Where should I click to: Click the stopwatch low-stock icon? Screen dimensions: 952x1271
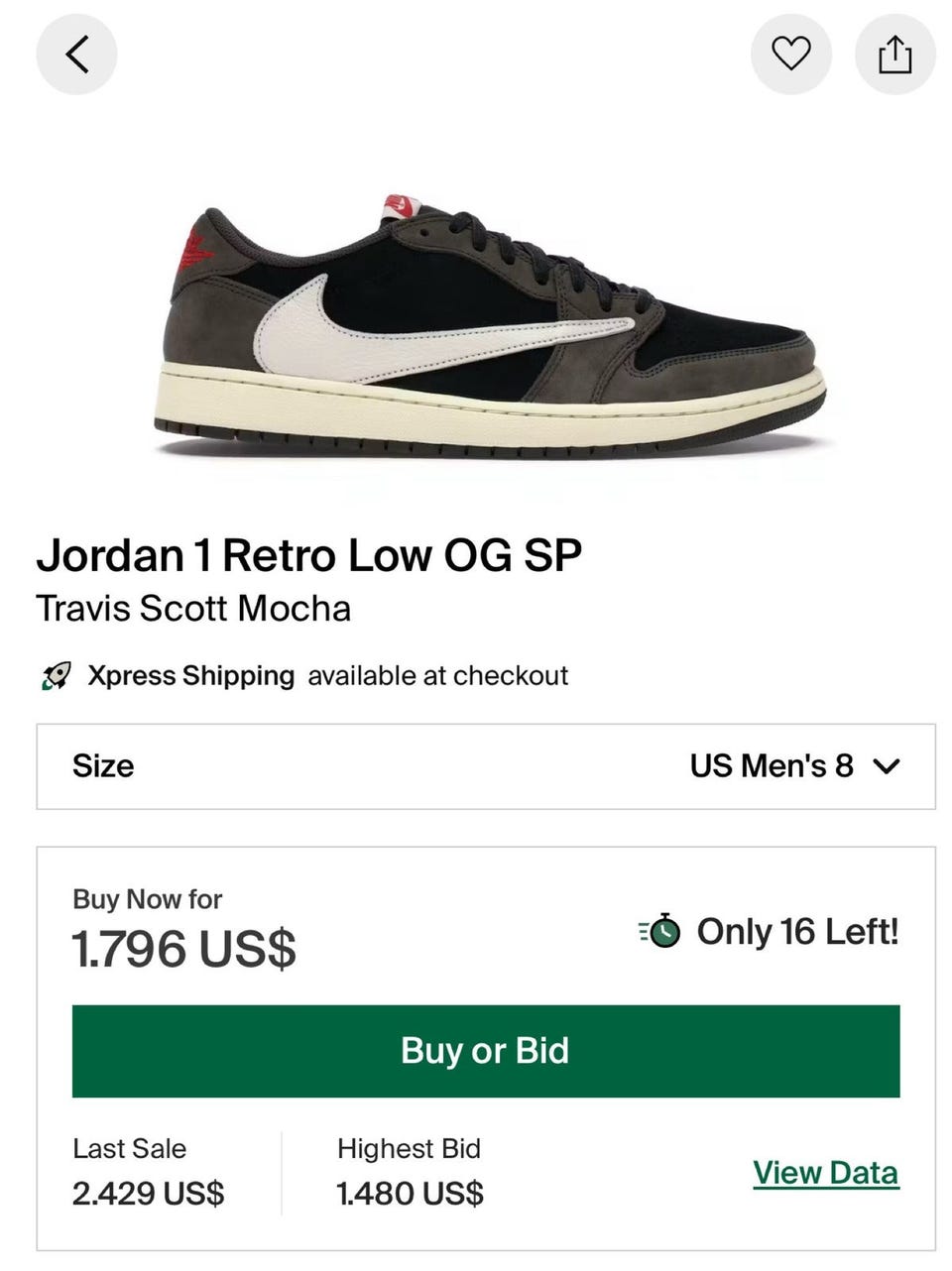click(x=660, y=932)
